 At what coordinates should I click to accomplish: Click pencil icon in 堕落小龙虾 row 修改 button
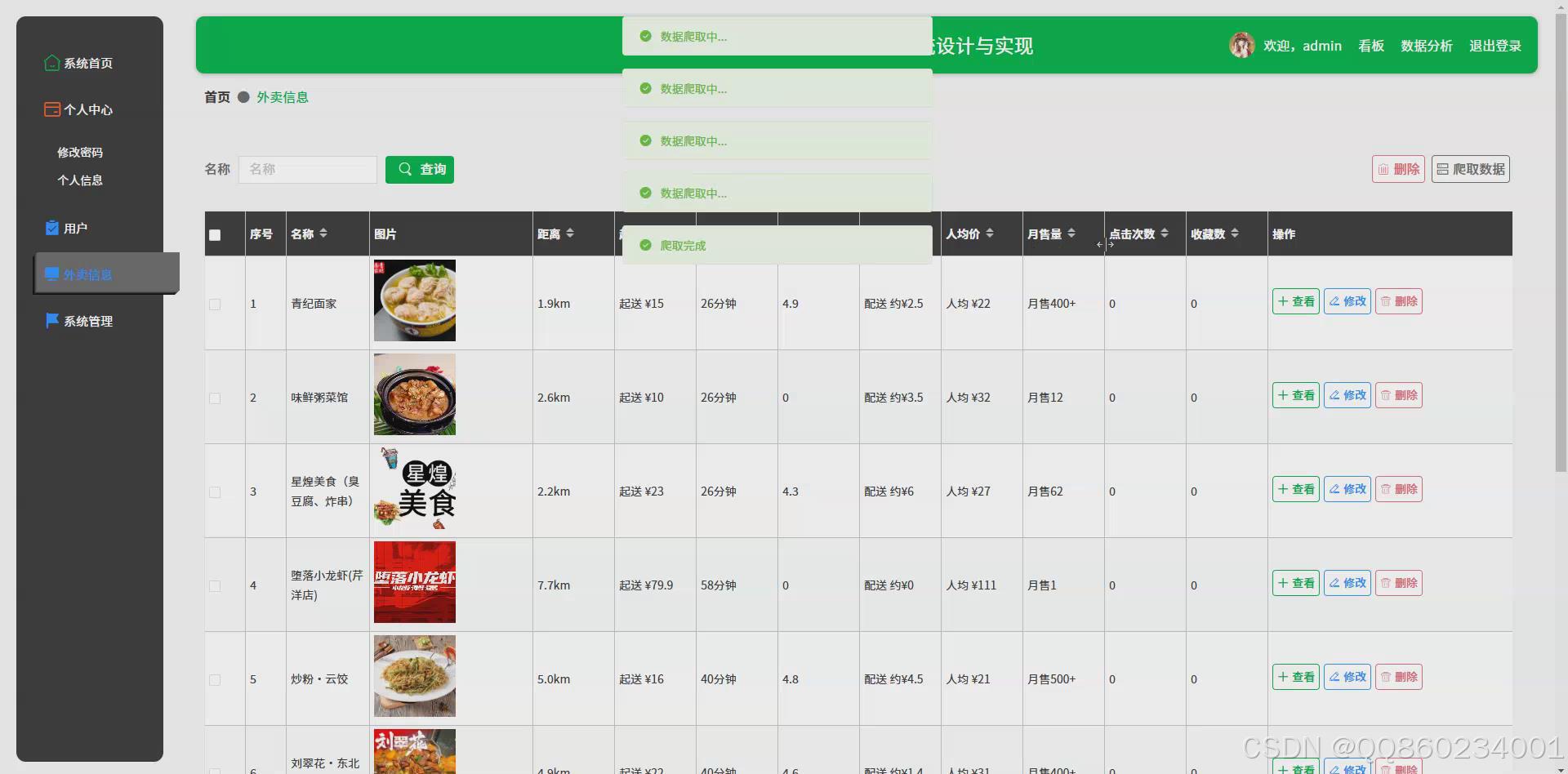pyautogui.click(x=1334, y=583)
